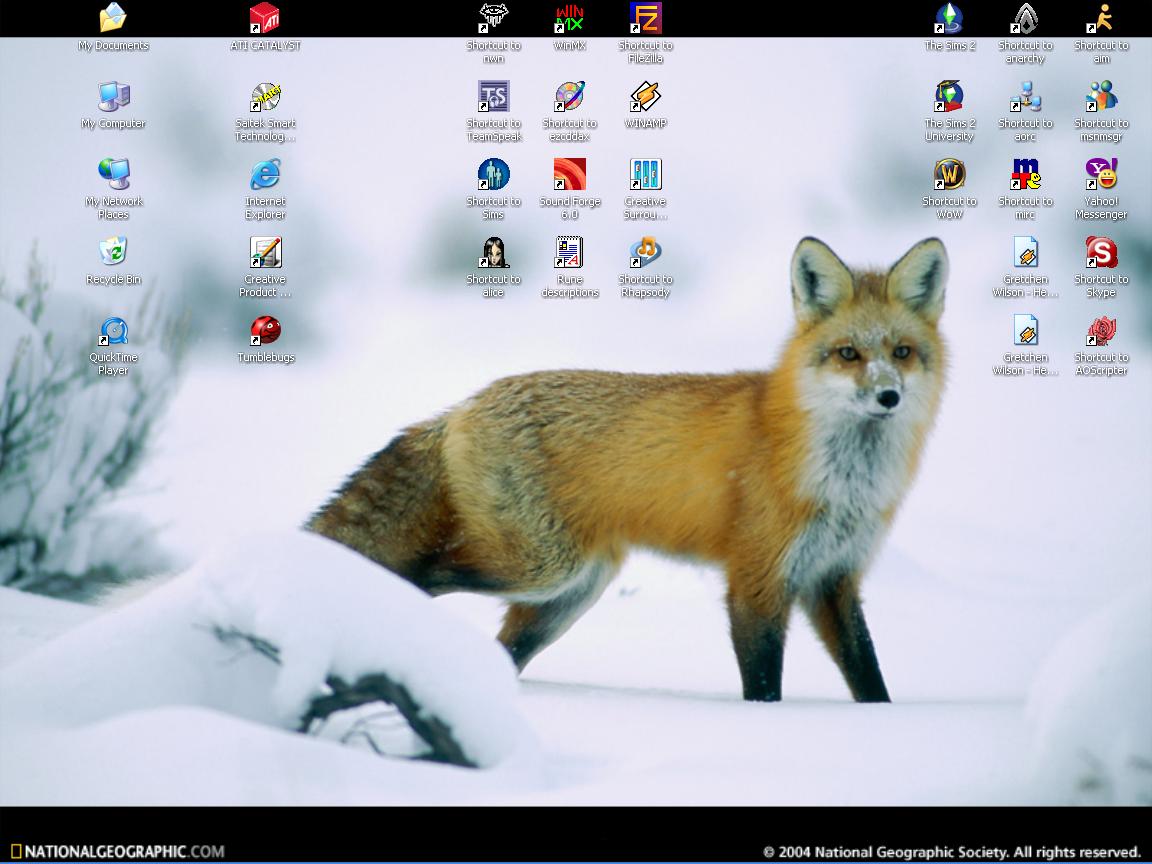Launch the WINAMP shortcut
The width and height of the screenshot is (1152, 864).
click(645, 97)
